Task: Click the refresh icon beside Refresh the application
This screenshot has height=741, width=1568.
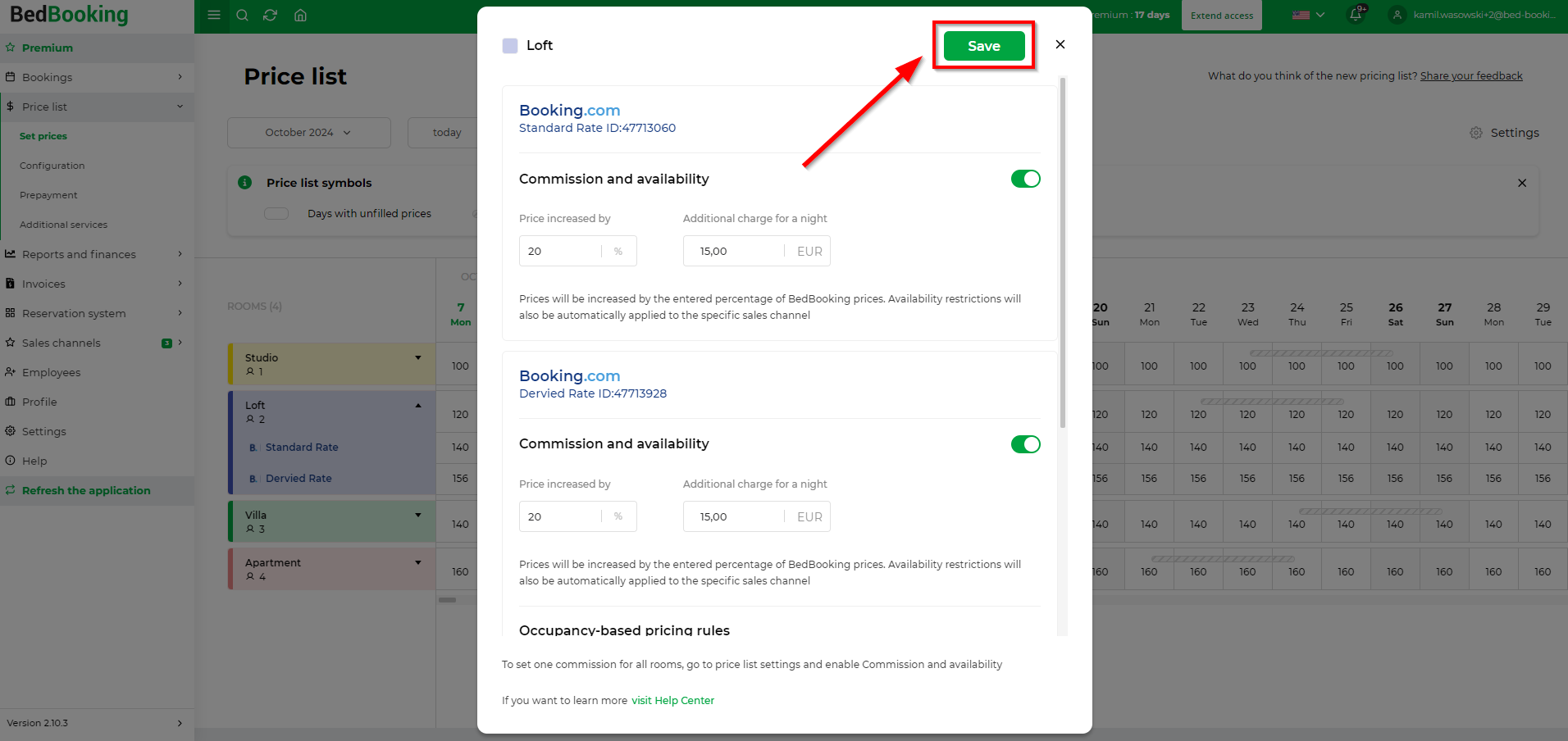Action: click(11, 490)
